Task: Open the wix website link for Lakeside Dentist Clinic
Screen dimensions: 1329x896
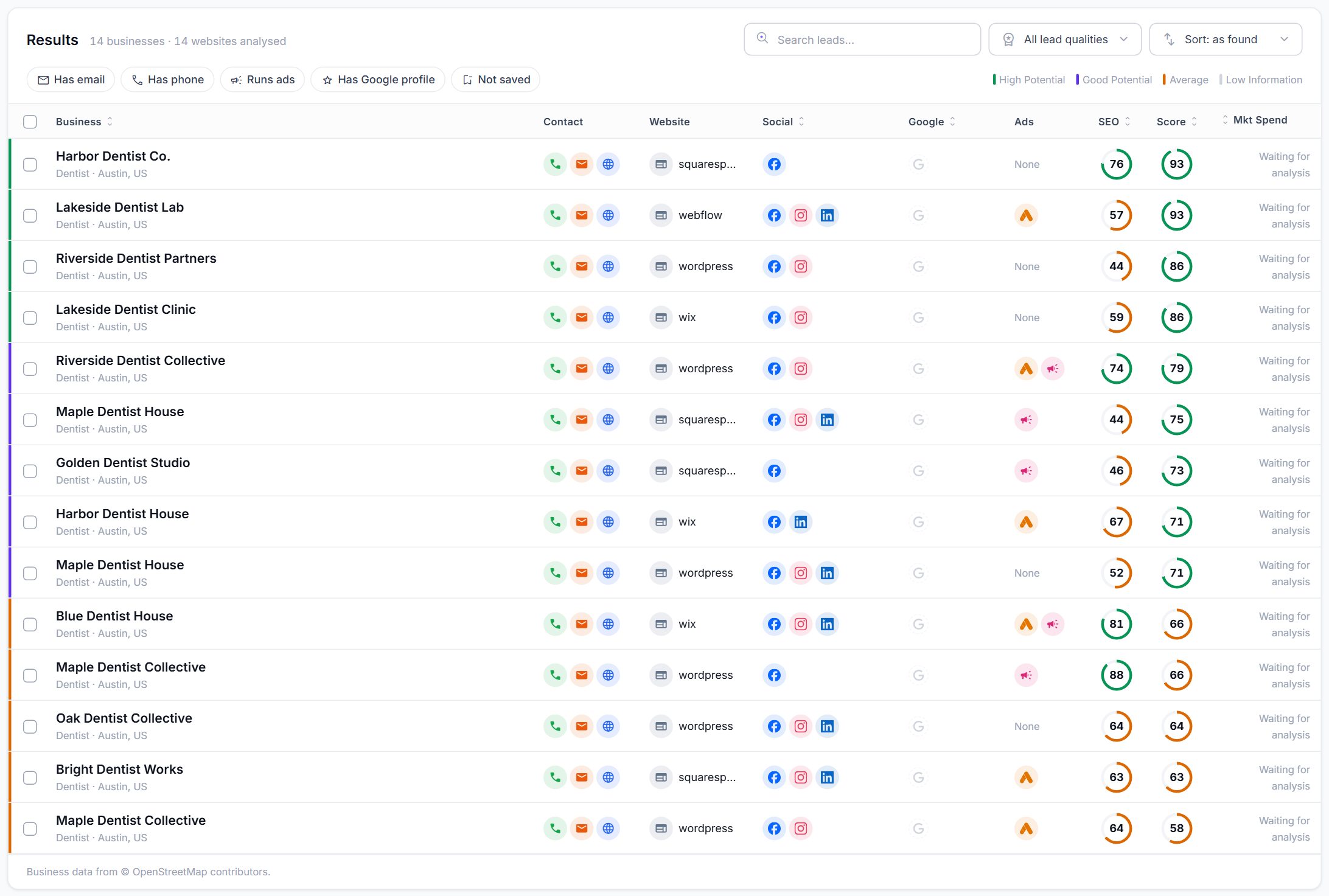Action: point(687,318)
